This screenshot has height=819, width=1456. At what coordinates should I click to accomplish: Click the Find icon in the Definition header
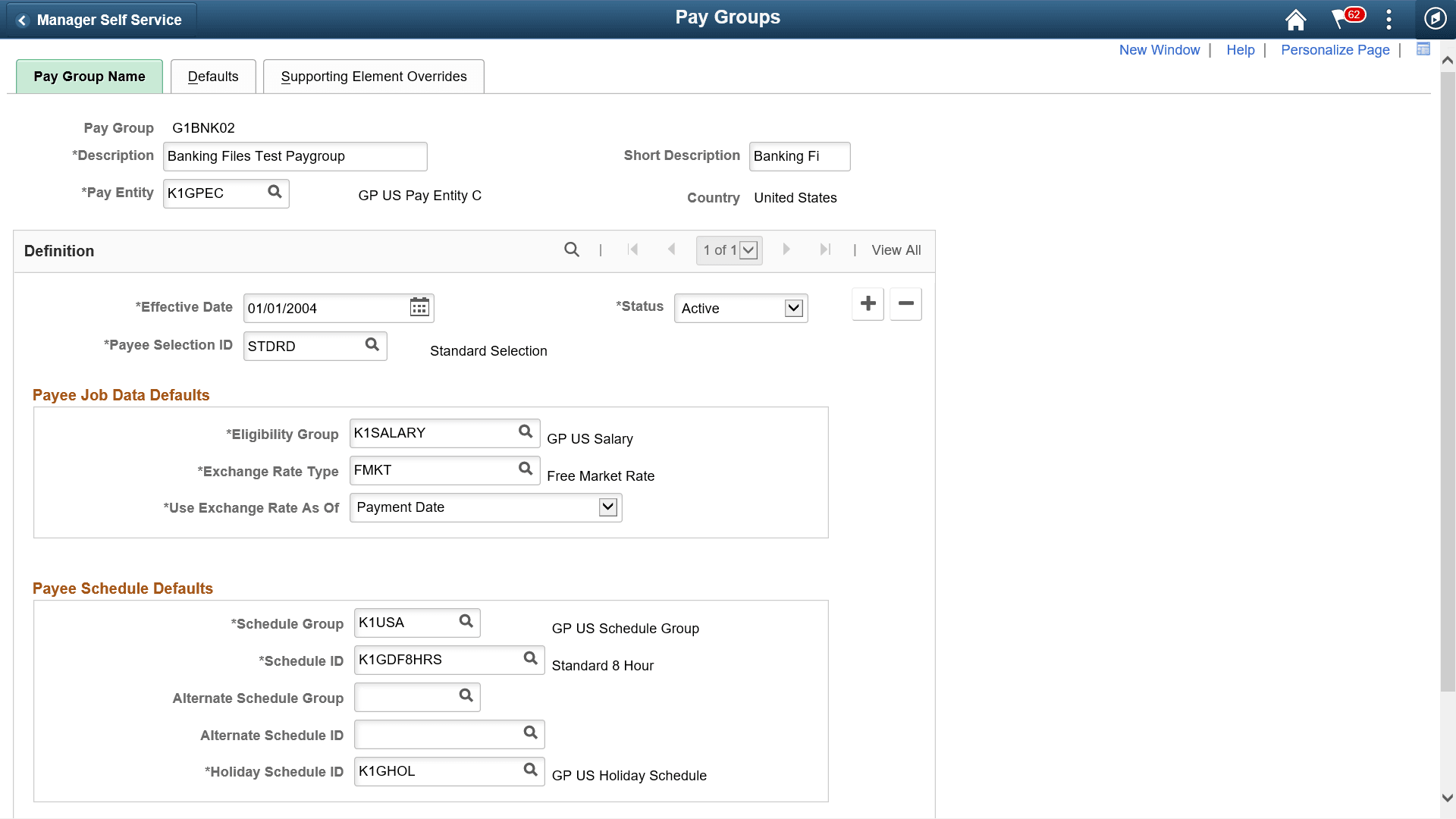click(x=571, y=249)
